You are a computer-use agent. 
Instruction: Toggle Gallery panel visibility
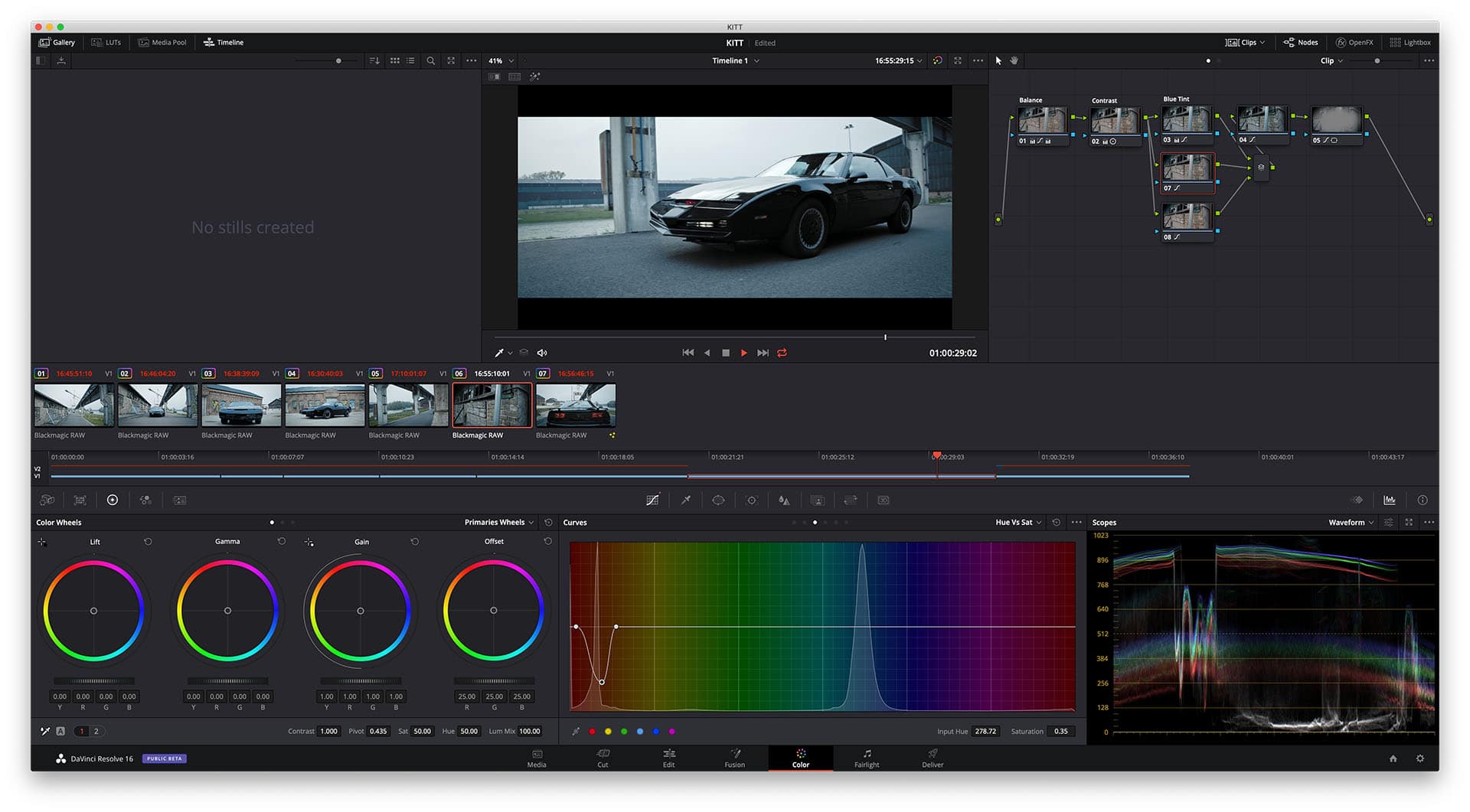click(x=57, y=42)
